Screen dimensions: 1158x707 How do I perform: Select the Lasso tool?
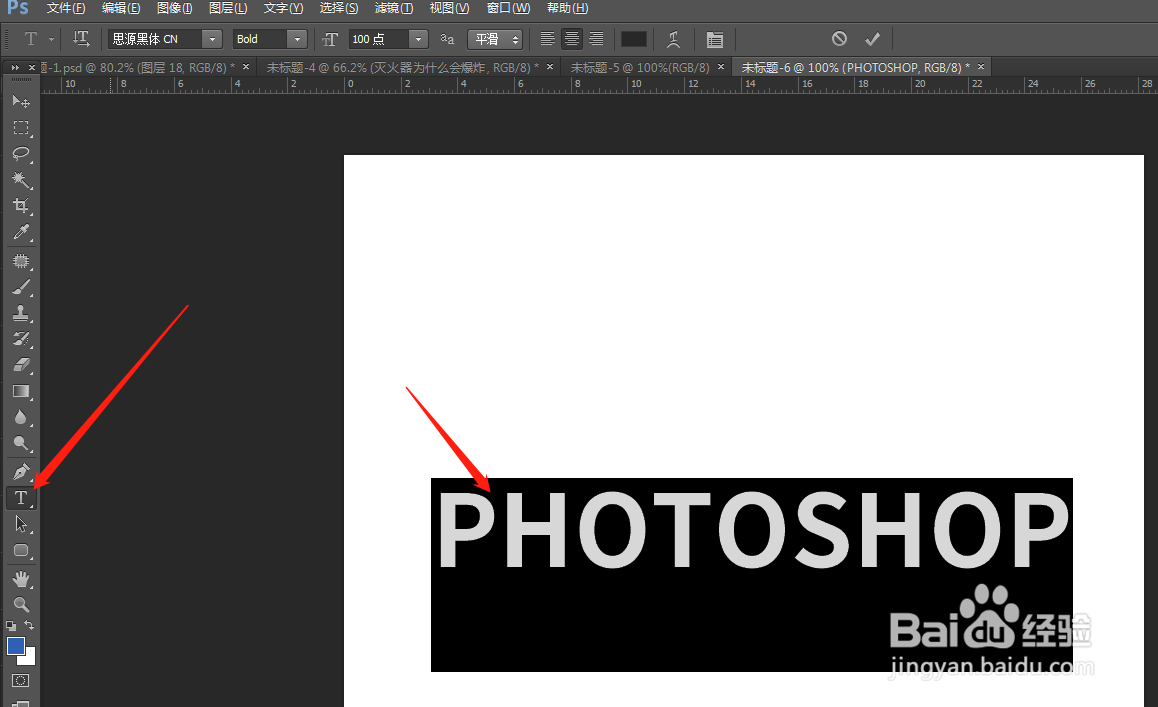(x=21, y=153)
